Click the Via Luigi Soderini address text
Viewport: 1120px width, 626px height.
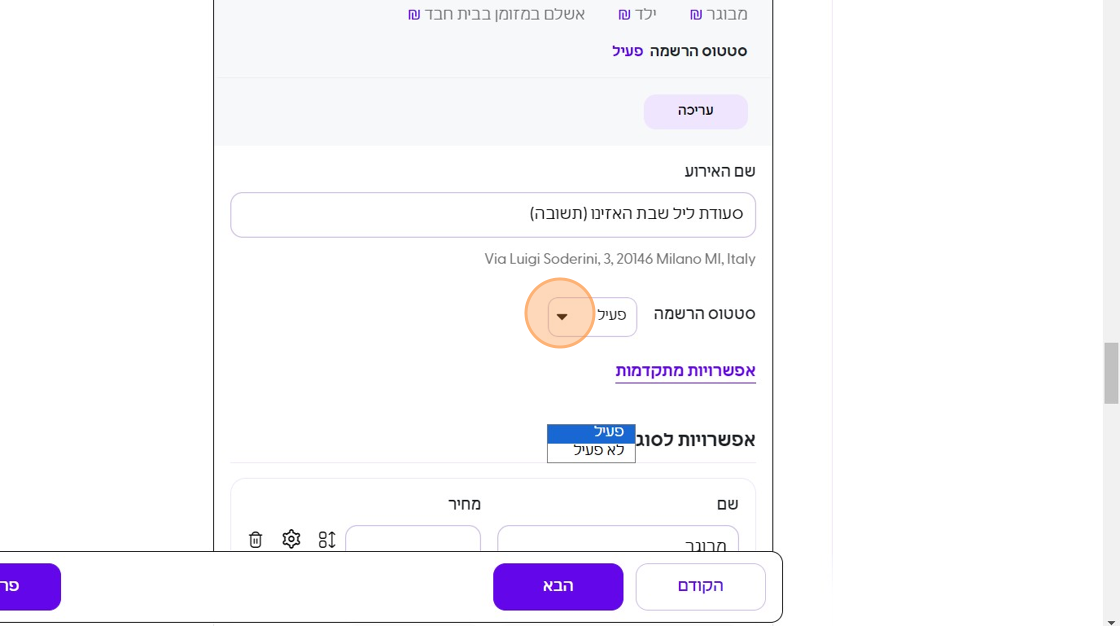click(619, 259)
